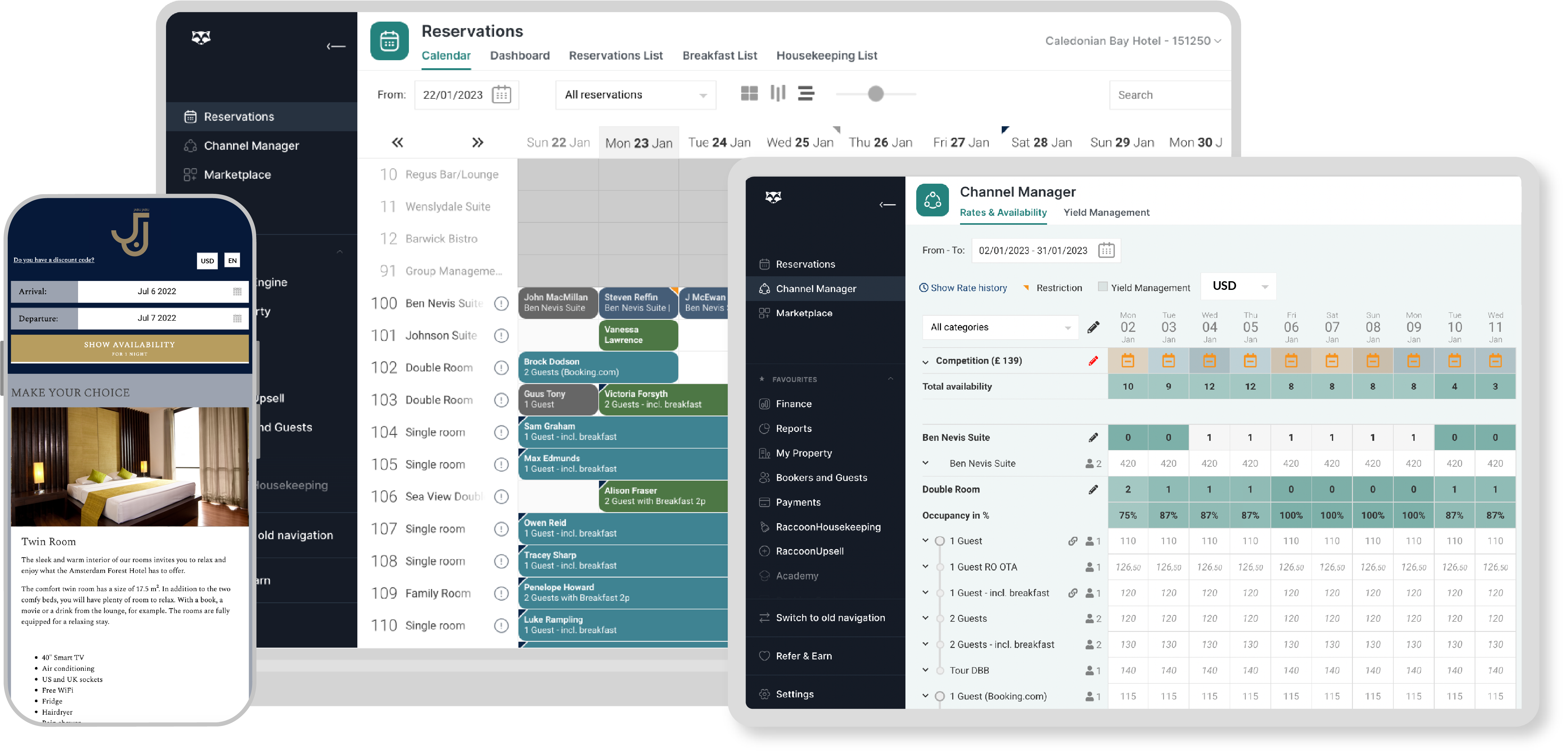
Task: Select the list rows view icon in Reservations toolbar
Action: 806,94
